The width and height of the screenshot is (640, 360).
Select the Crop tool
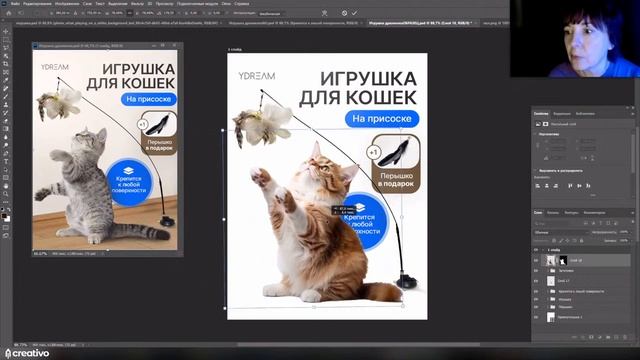tap(6, 64)
